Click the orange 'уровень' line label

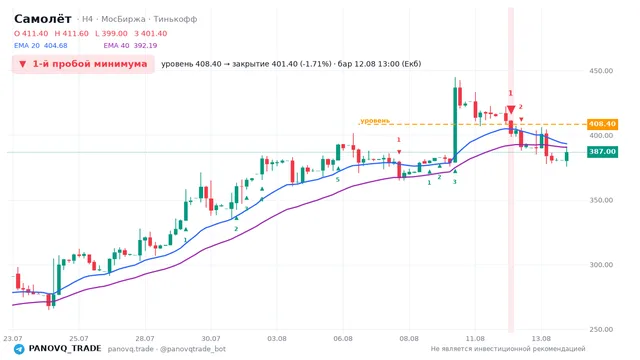click(375, 121)
